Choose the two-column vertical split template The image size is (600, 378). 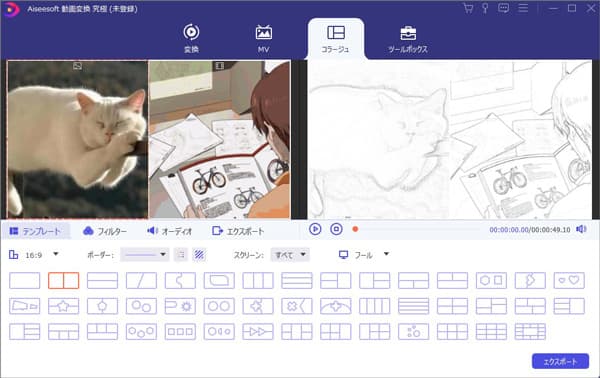coord(64,280)
